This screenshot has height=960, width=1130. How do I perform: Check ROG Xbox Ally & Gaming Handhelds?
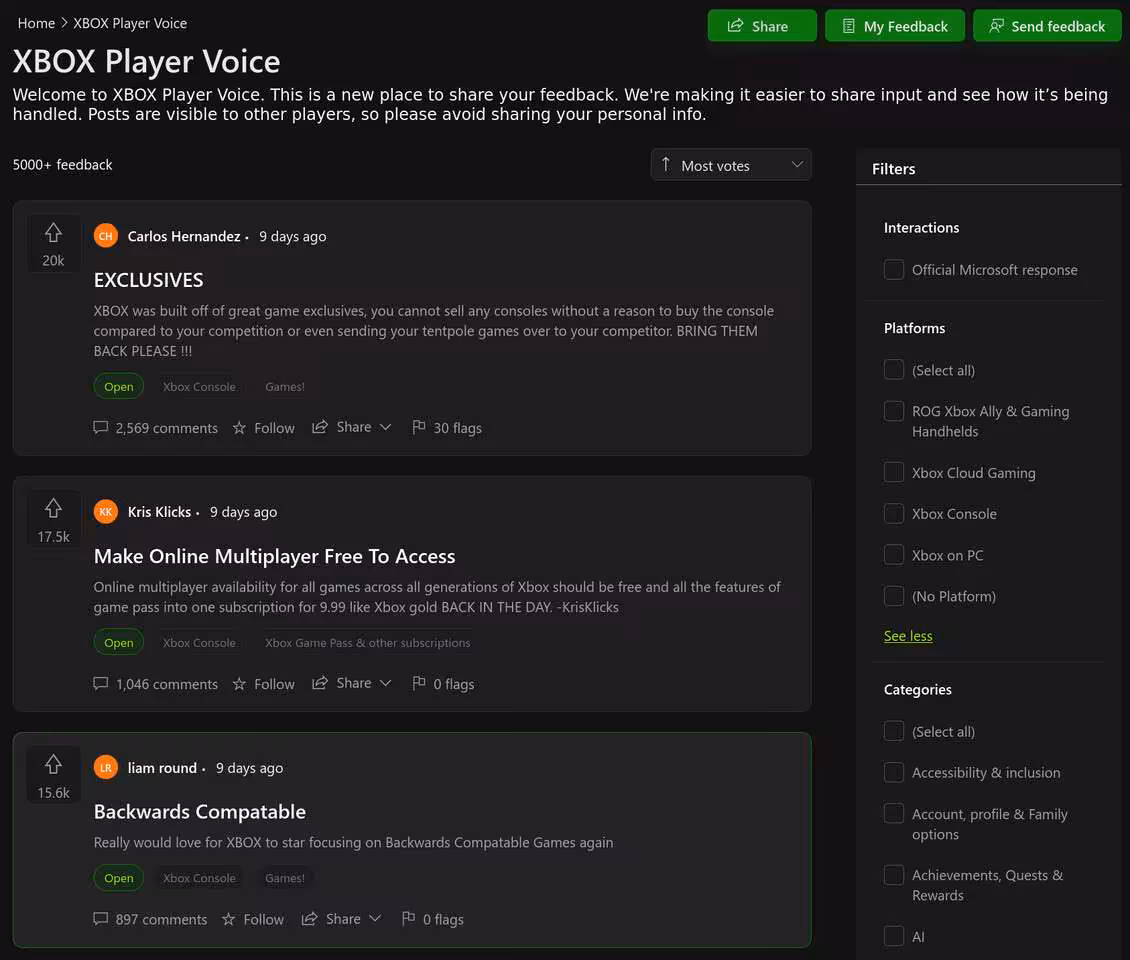[x=894, y=411]
